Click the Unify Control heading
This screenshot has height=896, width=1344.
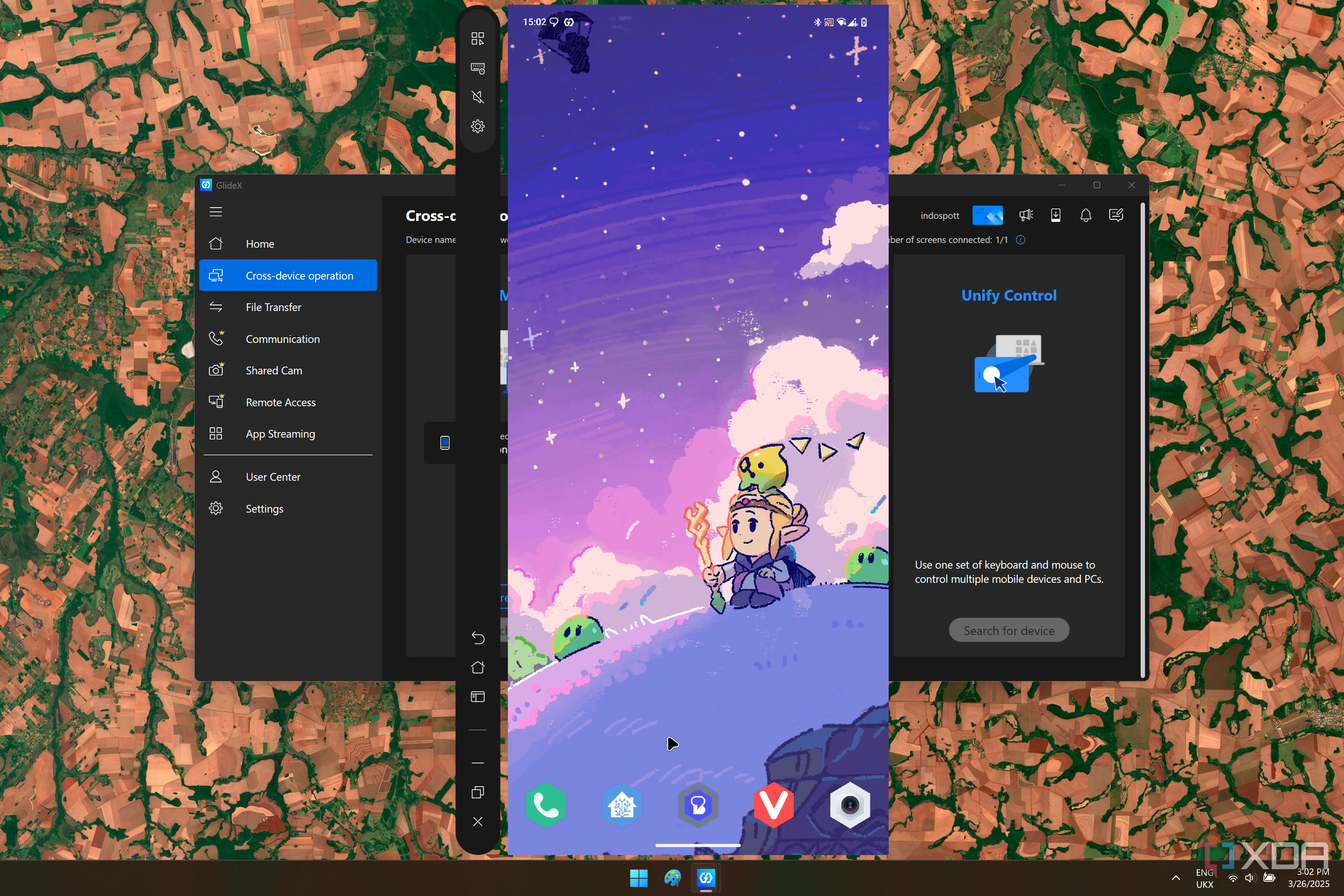point(1008,296)
